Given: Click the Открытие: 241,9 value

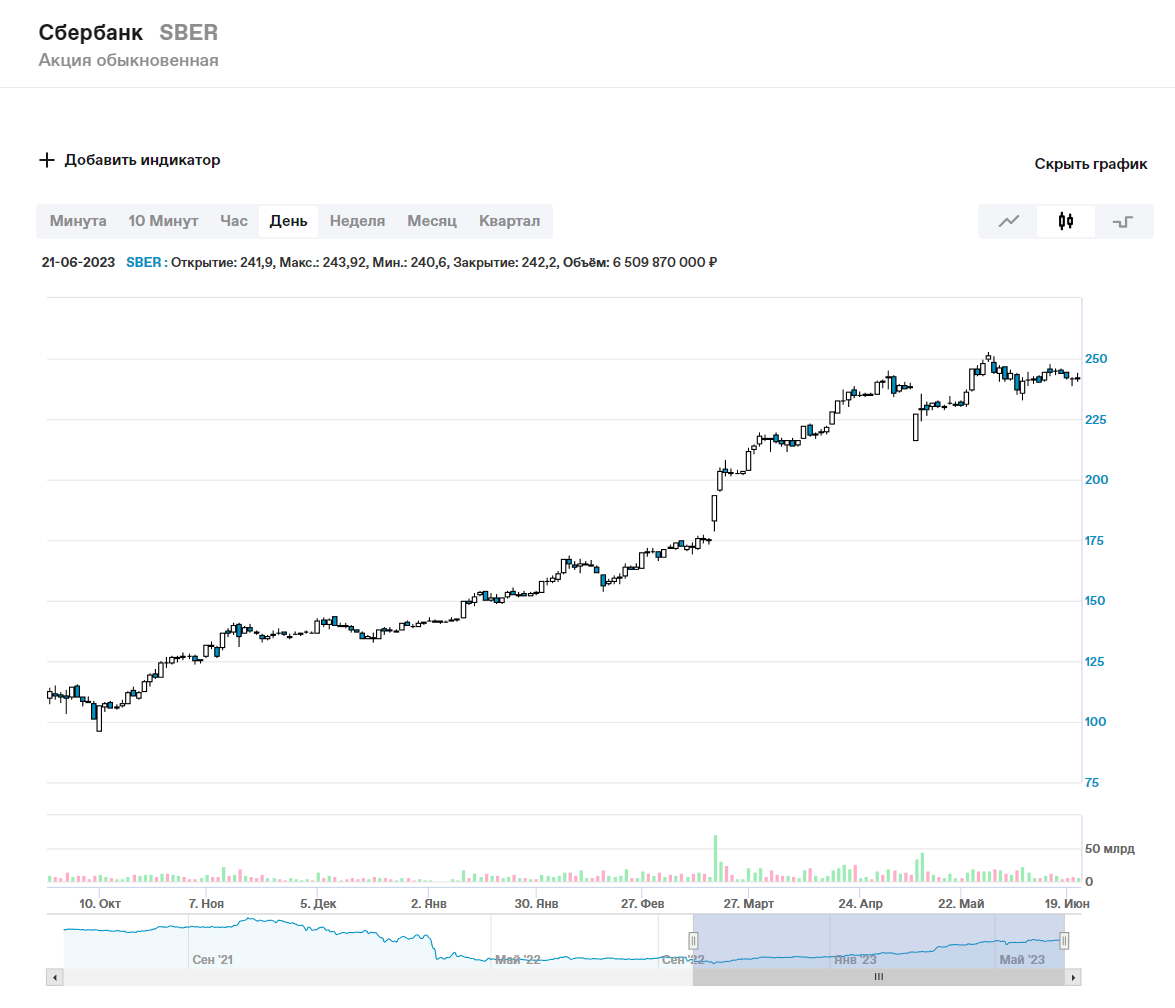Looking at the screenshot, I should click(223, 262).
